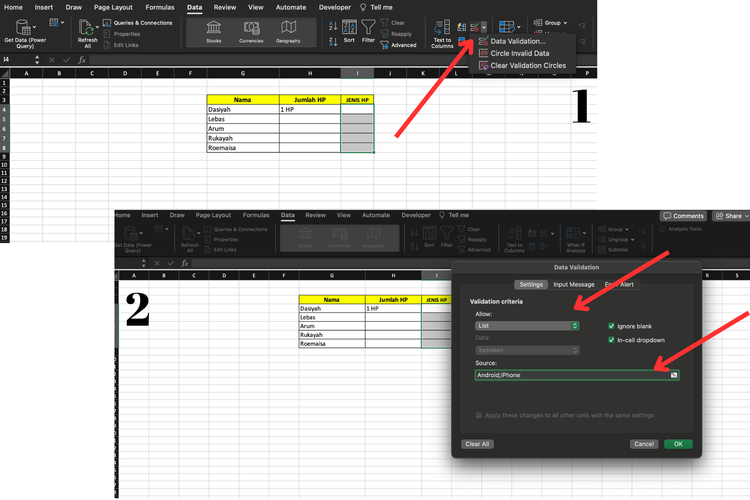Select Stocks data type in upper window
Screen dimensions: 750x500
(x=214, y=32)
